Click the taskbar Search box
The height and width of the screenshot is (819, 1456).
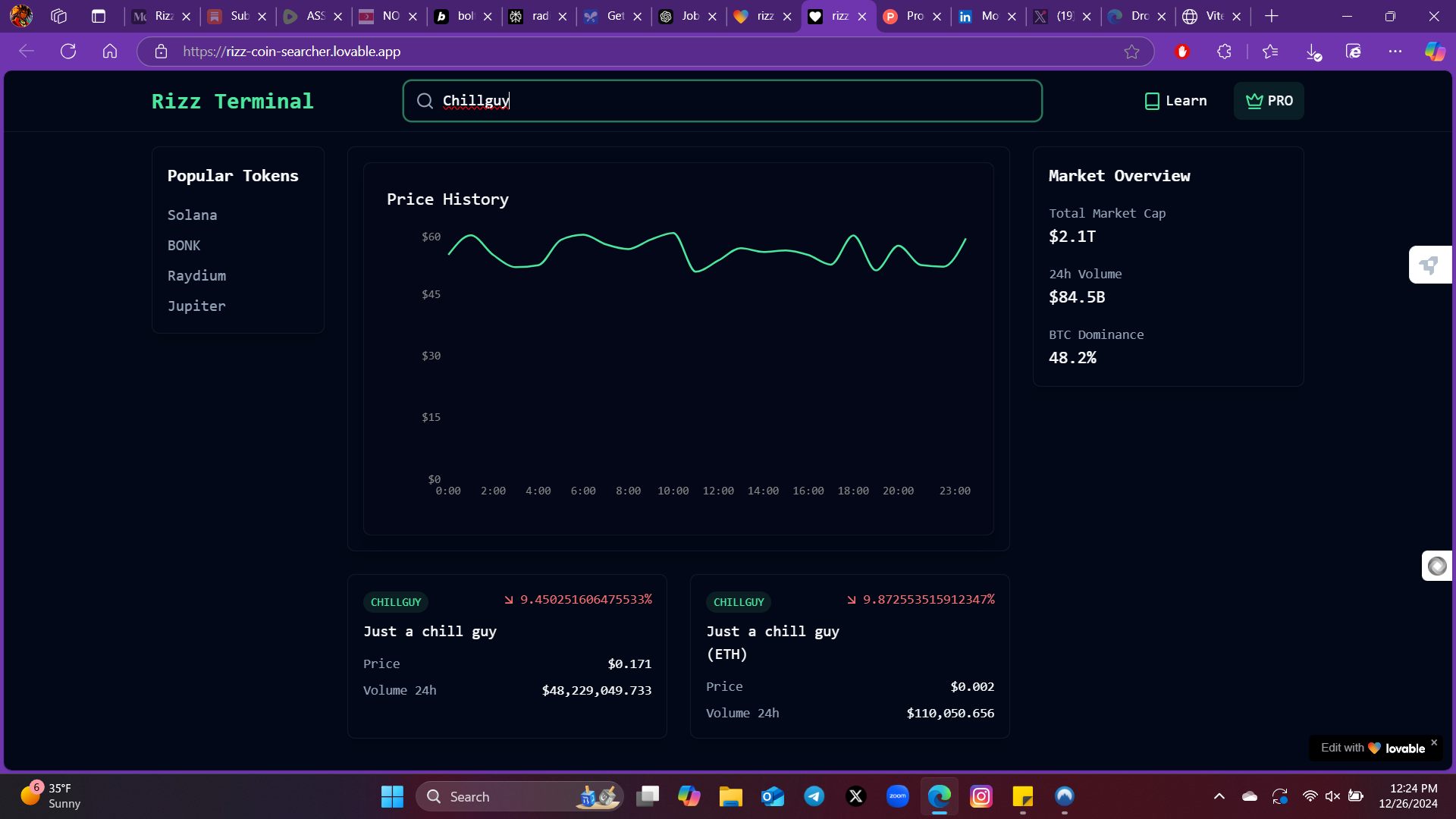(x=519, y=796)
